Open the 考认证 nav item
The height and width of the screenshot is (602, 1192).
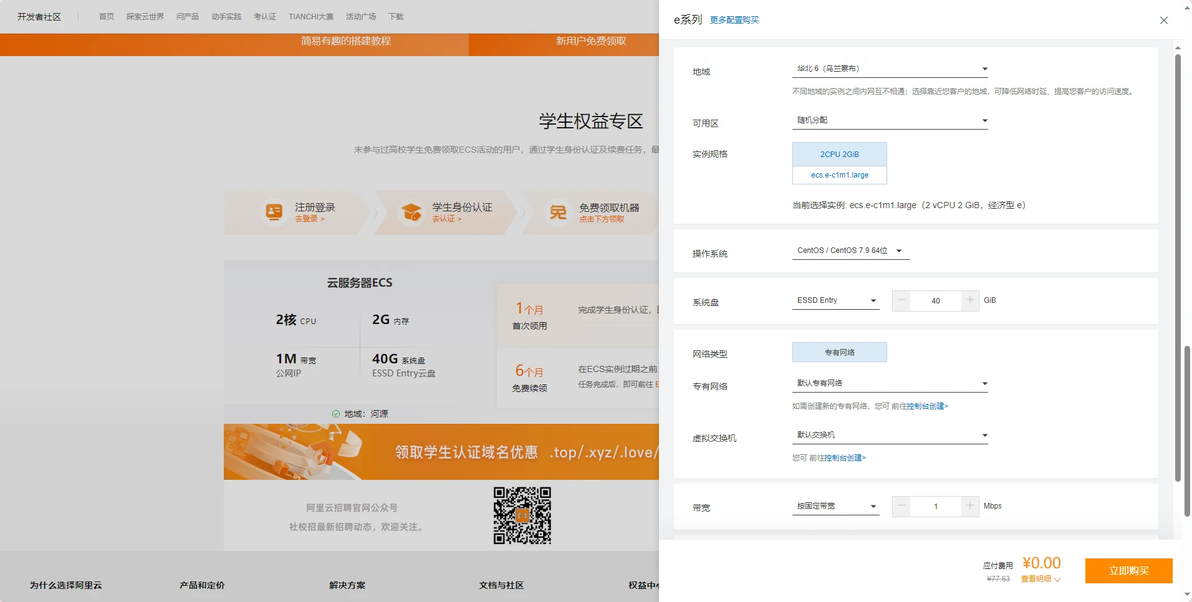[265, 17]
